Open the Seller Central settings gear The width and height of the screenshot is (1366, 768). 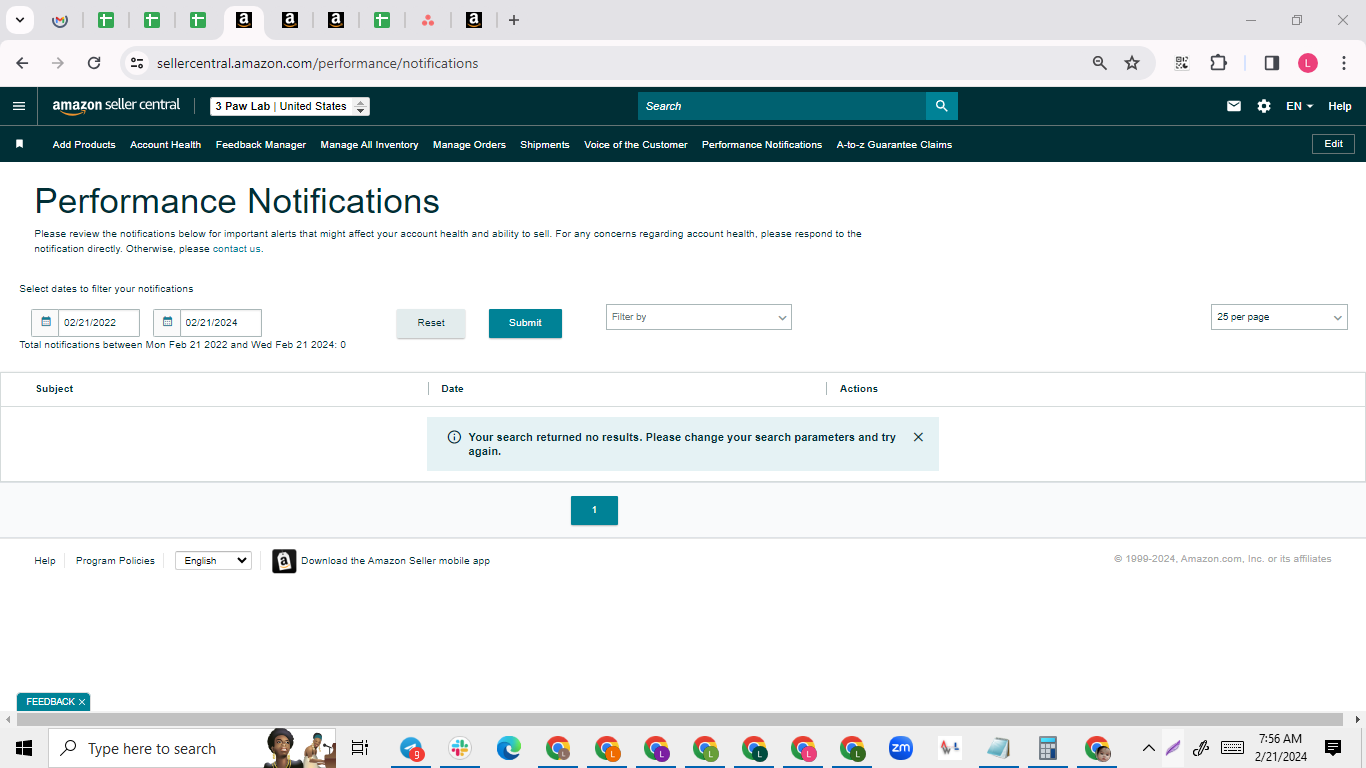point(1264,106)
